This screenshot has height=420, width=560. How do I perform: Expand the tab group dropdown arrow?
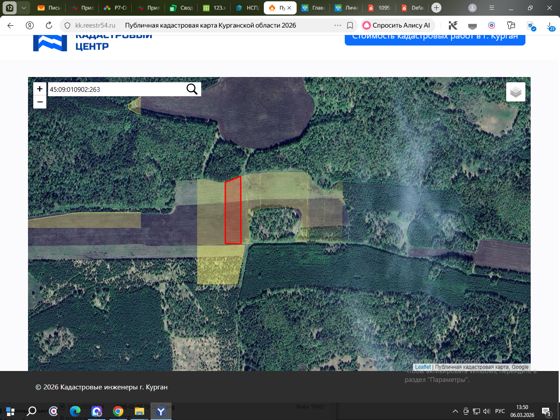[24, 8]
